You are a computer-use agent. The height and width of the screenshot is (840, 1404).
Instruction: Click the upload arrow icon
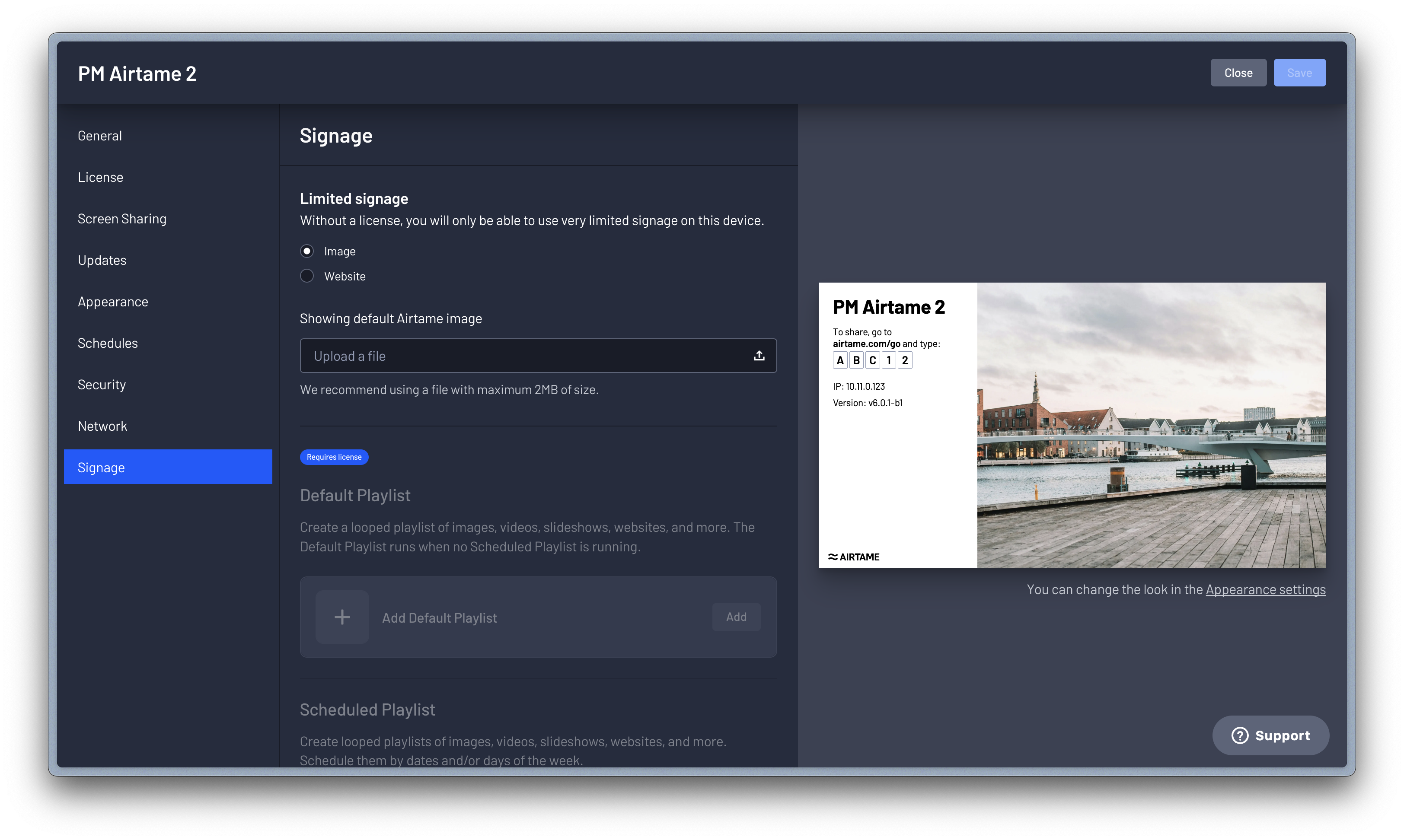[759, 356]
